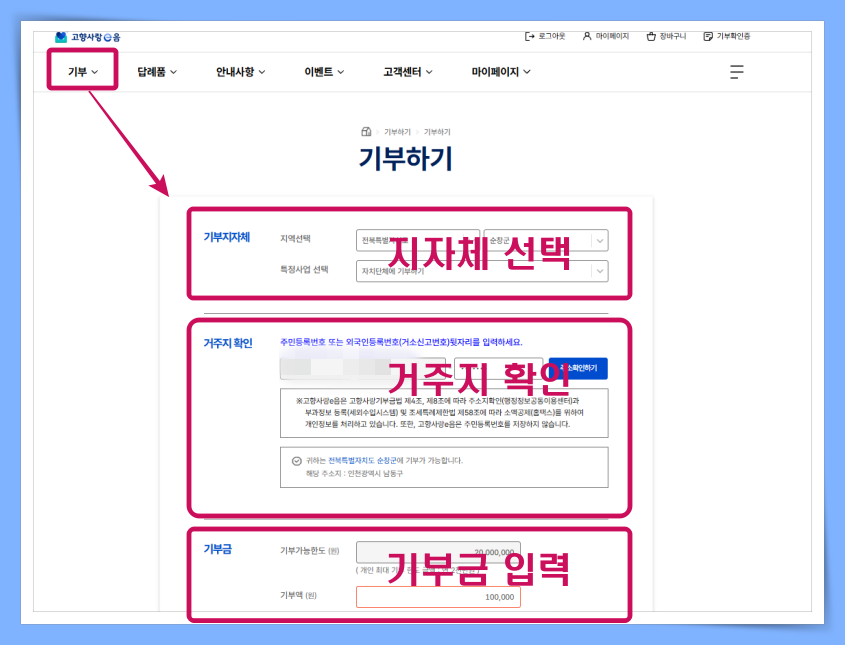Open the 장바구니 cart link
Viewport: 845px width, 645px height.
click(x=666, y=36)
